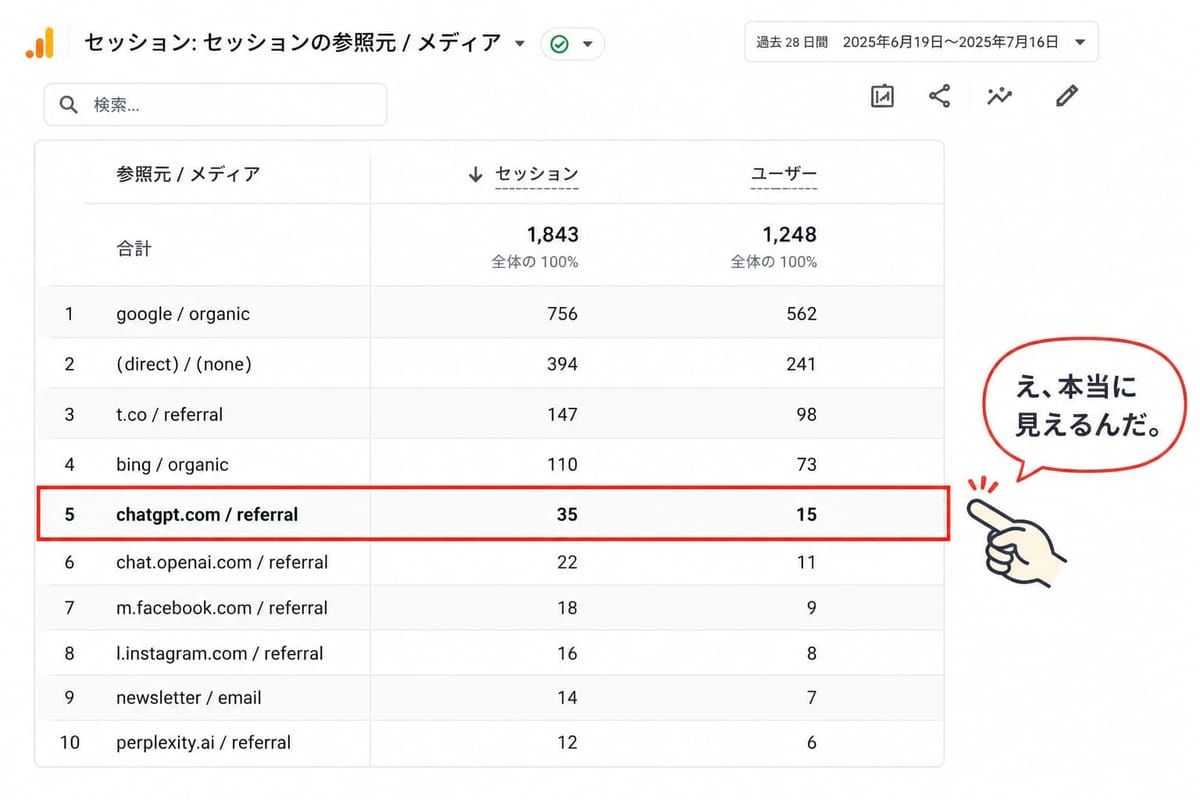This screenshot has height=800, width=1200.
Task: Sort by the セッション column header
Action: tap(537, 174)
